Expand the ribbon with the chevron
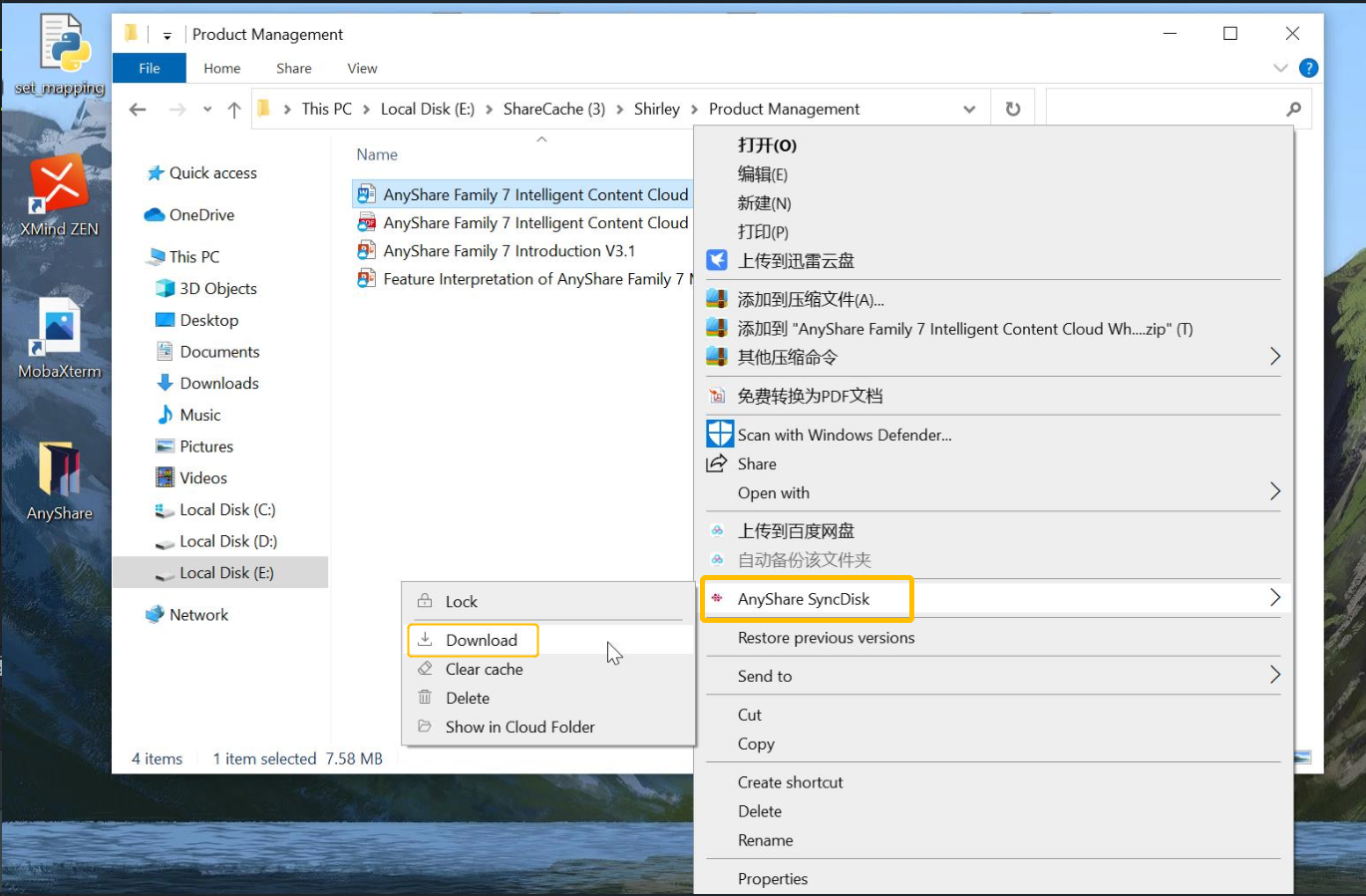Viewport: 1366px width, 896px height. point(1280,68)
